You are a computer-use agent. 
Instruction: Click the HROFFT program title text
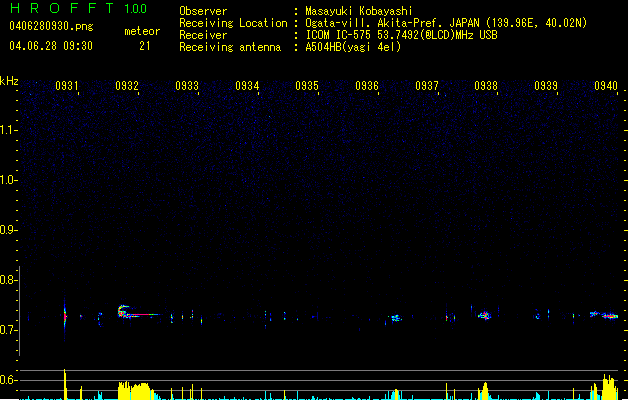click(62, 8)
